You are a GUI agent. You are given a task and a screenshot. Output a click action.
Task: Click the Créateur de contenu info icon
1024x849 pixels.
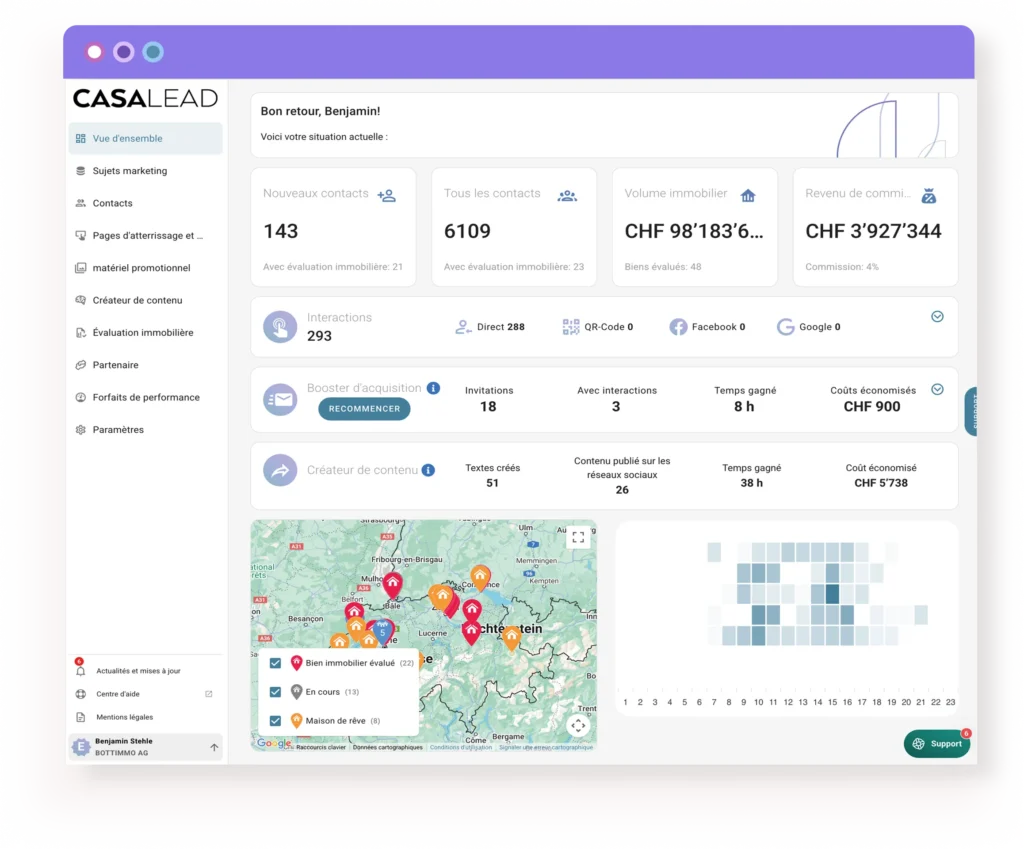click(428, 470)
